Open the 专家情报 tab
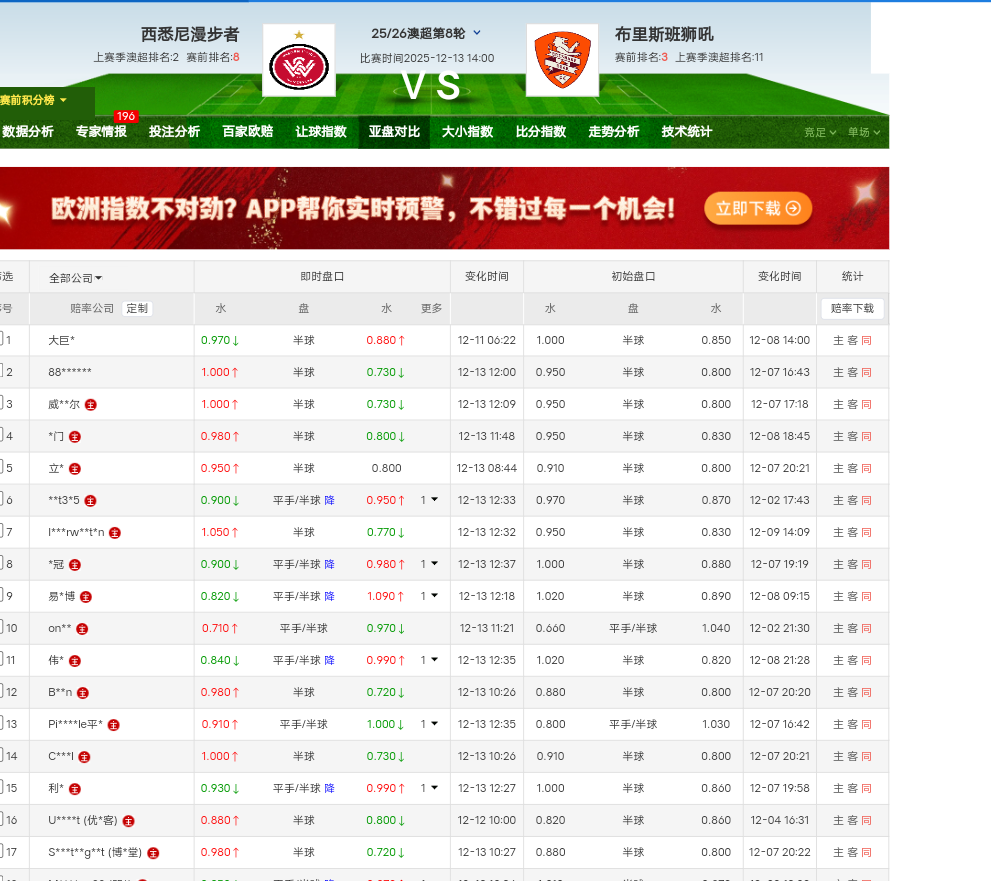Viewport: 991px width, 881px height. click(101, 132)
